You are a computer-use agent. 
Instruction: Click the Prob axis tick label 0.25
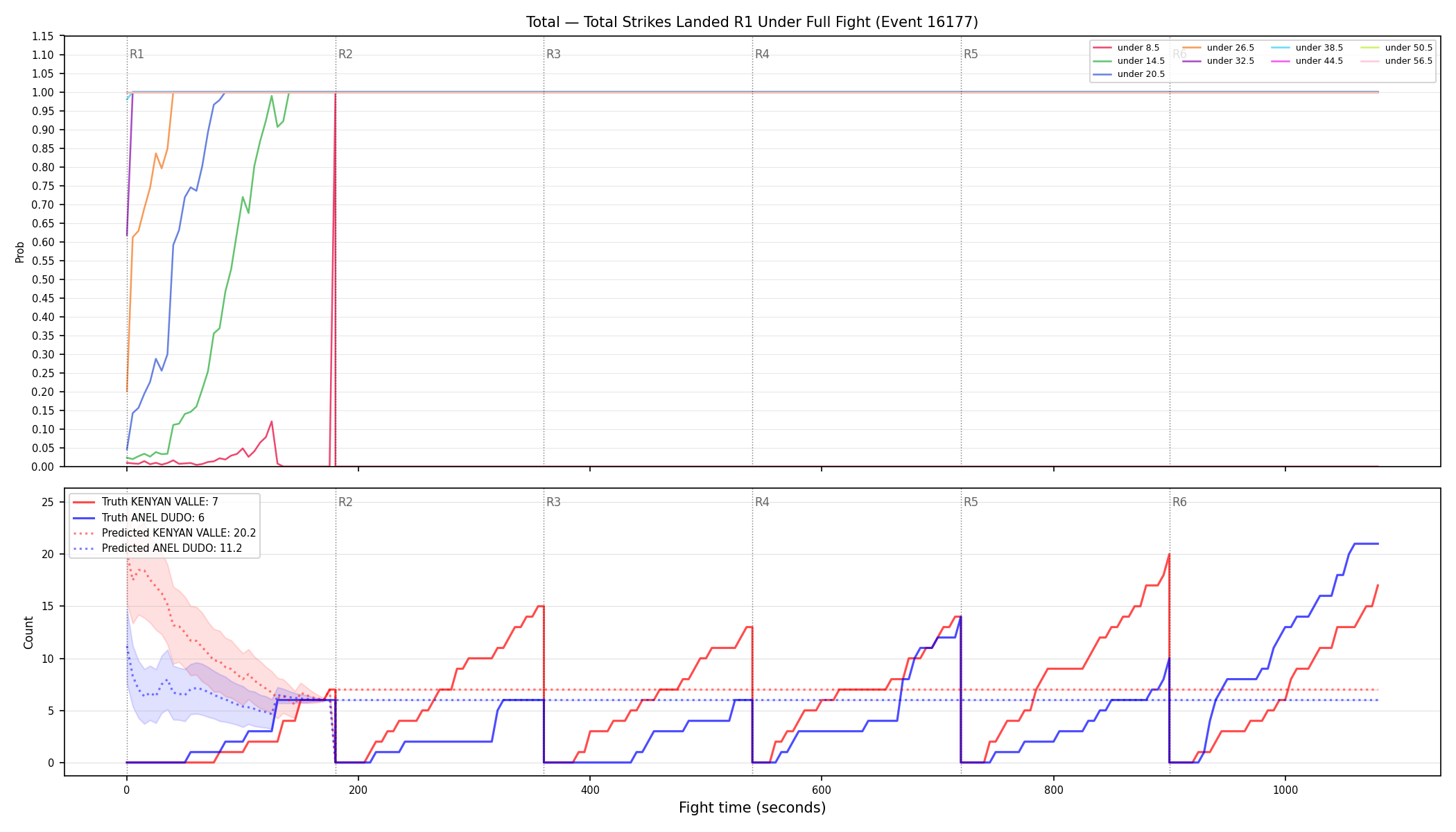pos(43,373)
